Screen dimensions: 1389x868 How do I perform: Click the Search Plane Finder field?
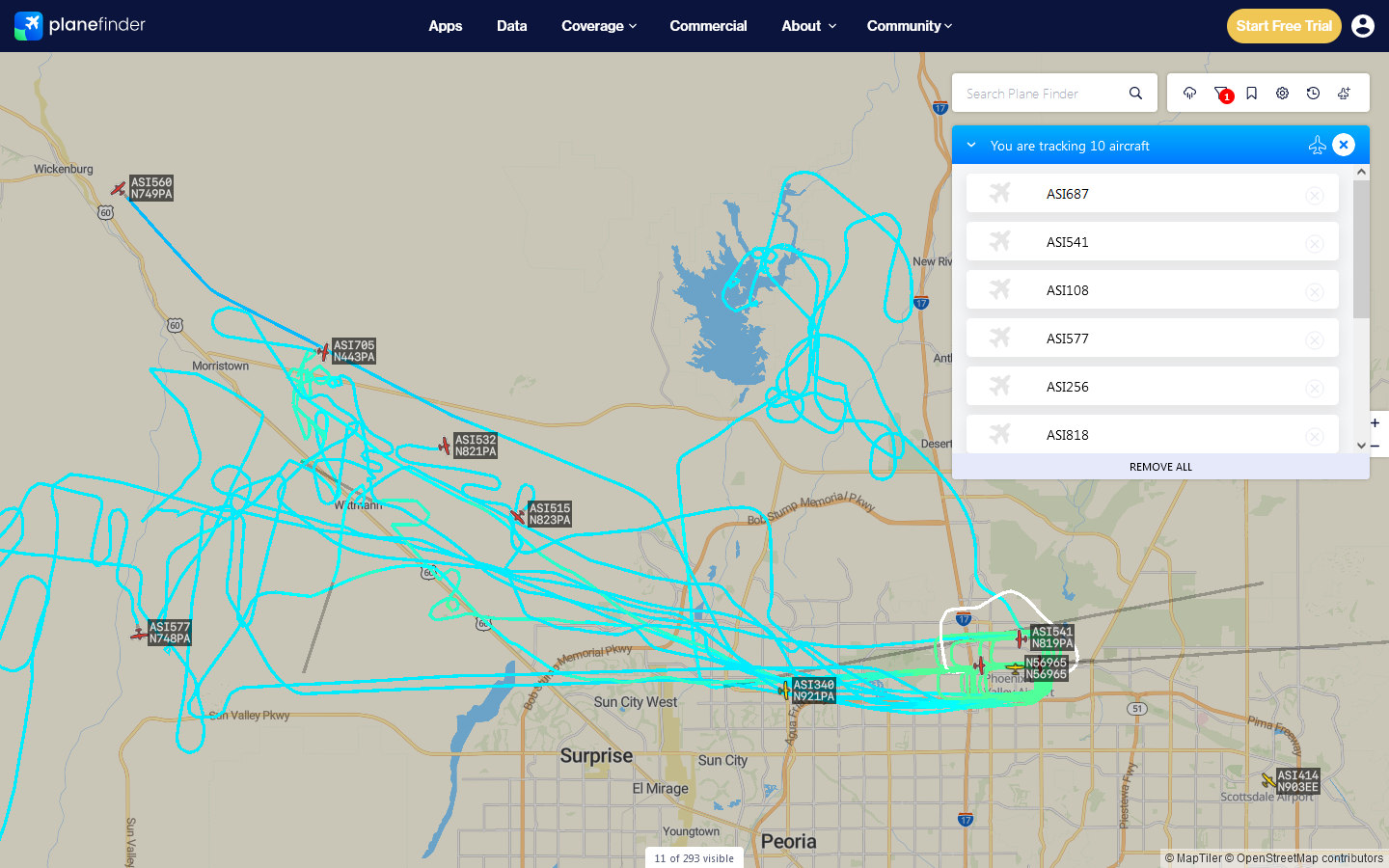click(x=1042, y=94)
